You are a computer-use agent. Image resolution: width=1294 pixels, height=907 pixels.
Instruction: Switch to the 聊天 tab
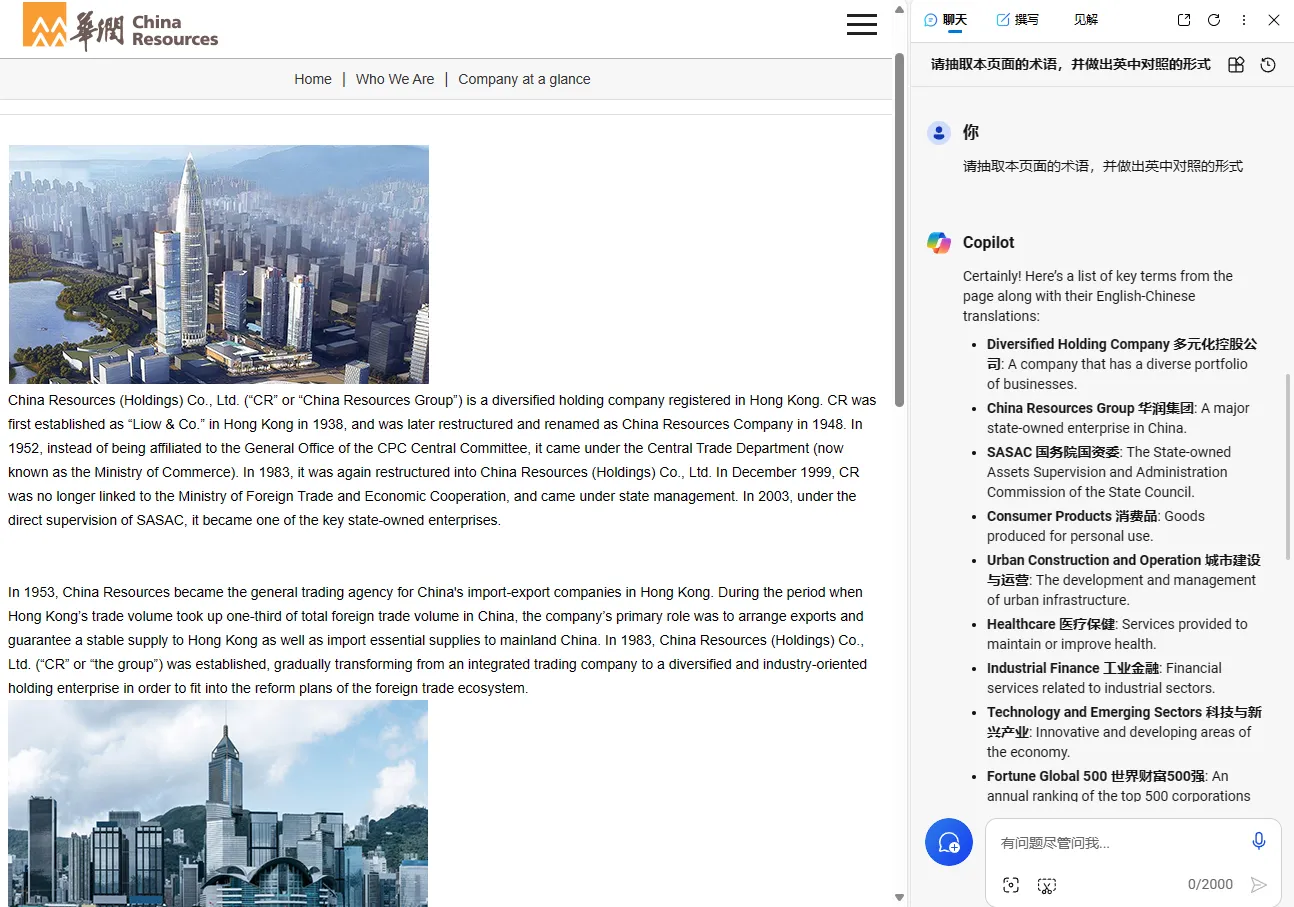coord(946,20)
